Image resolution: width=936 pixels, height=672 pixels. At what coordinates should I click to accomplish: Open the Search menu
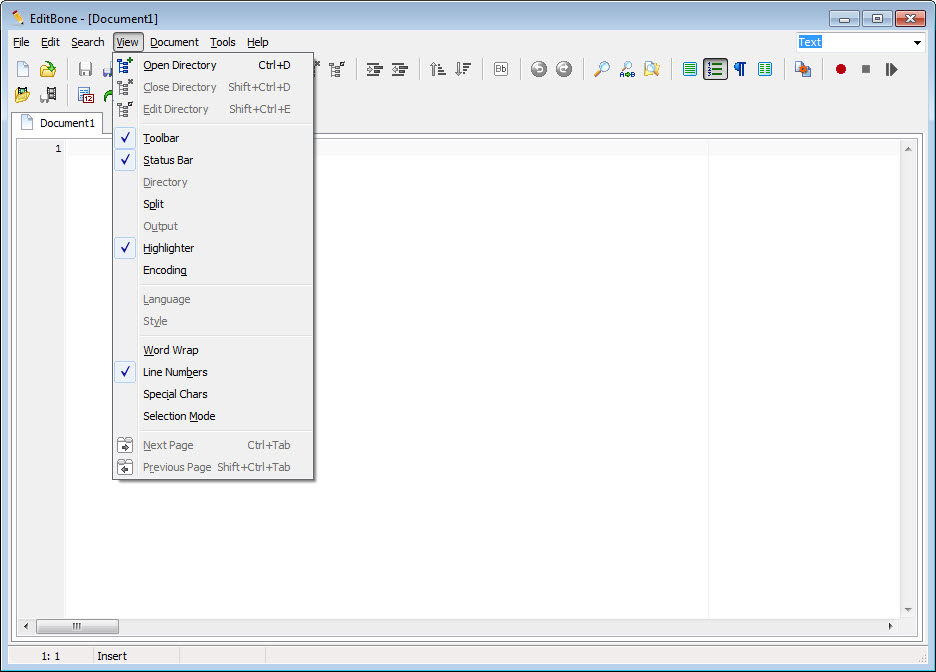coord(88,42)
